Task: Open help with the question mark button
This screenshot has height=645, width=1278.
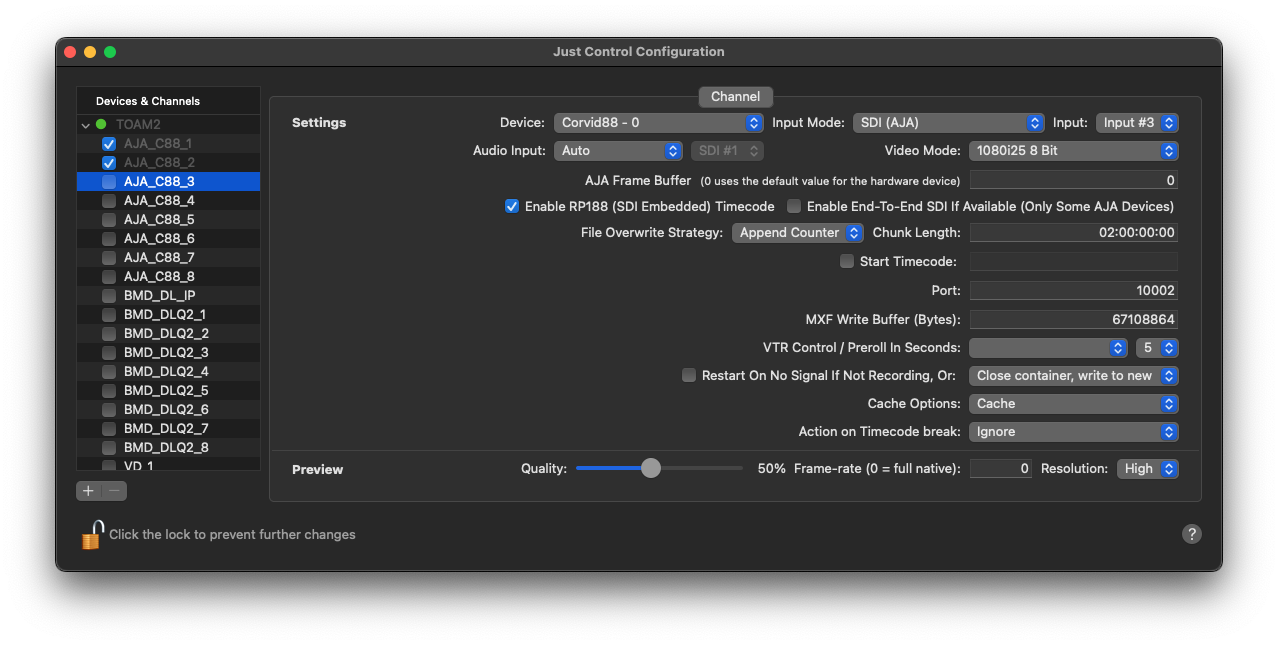Action: tap(1191, 534)
